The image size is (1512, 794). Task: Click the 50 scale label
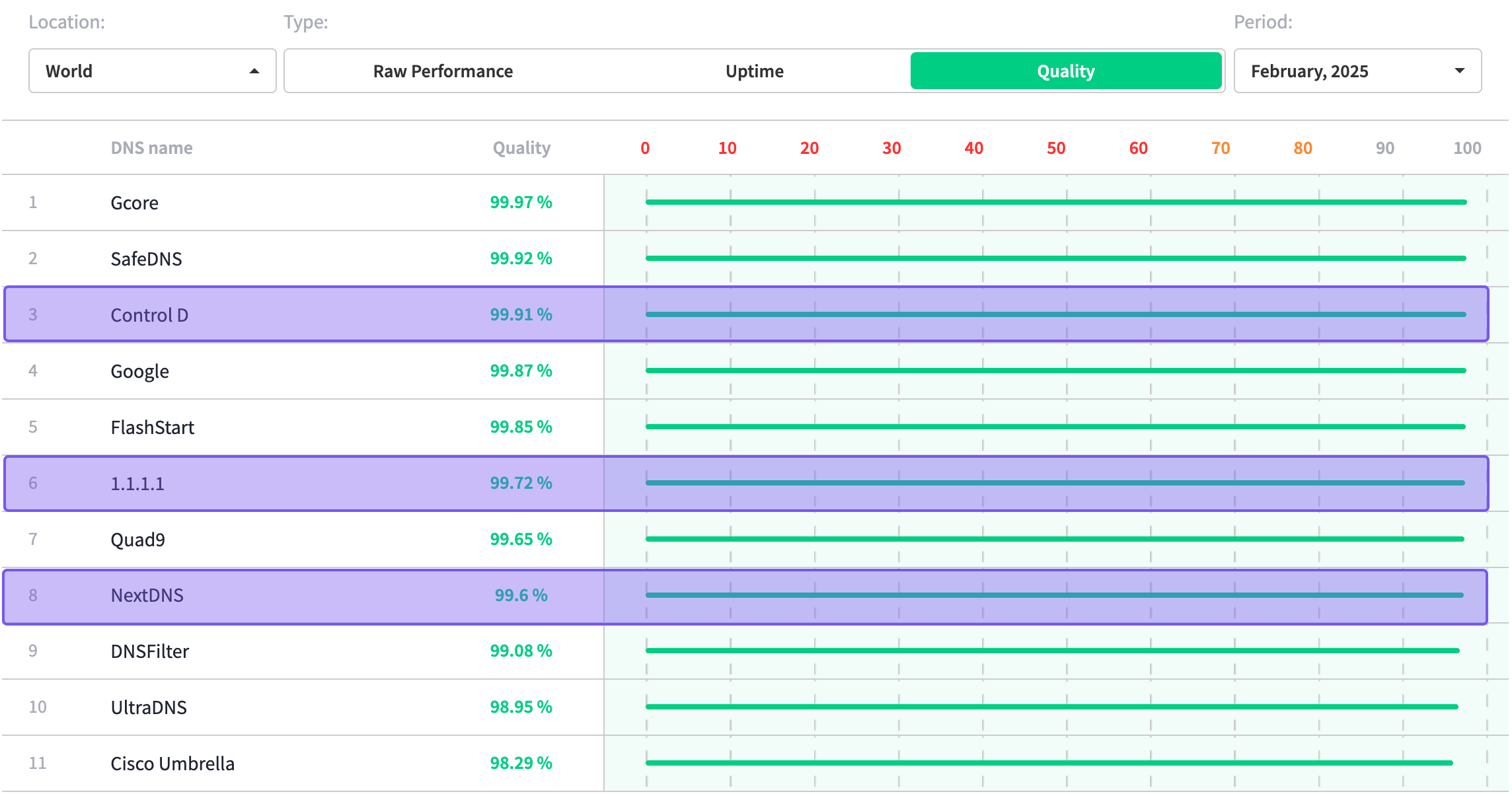pyautogui.click(x=1056, y=148)
